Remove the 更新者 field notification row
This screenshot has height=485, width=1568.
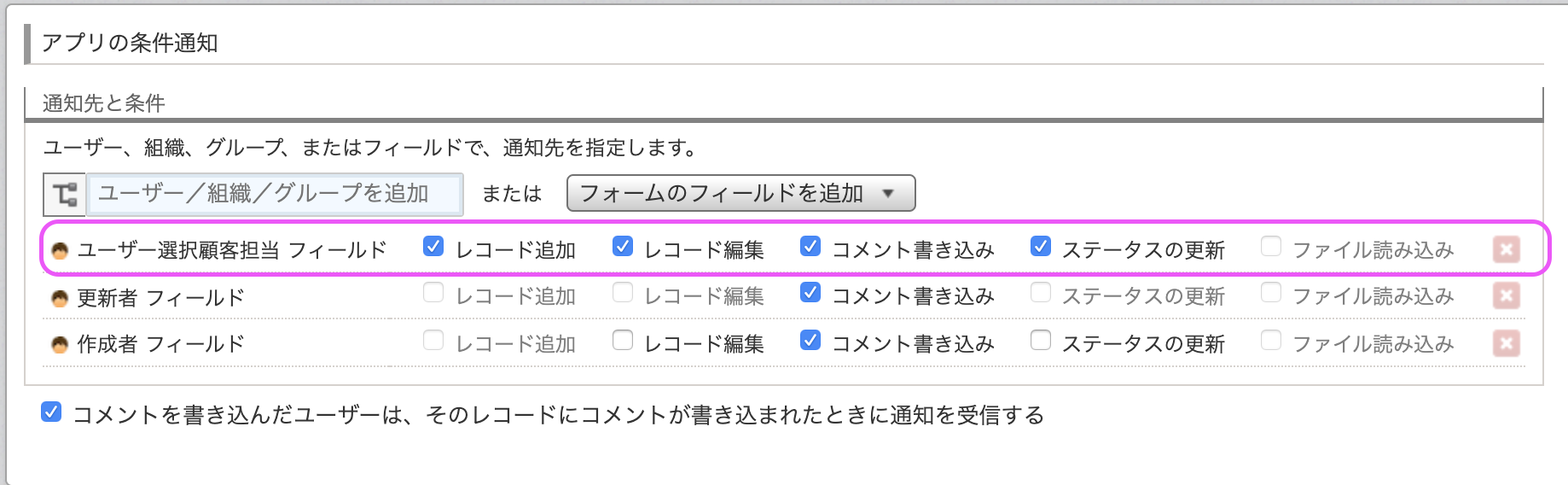[1506, 295]
